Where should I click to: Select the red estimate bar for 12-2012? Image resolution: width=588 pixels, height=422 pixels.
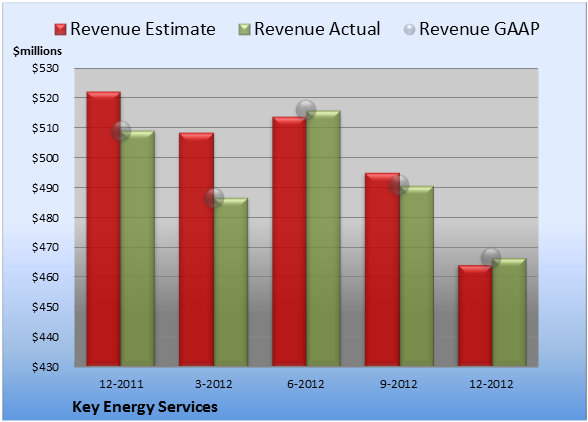(x=475, y=316)
